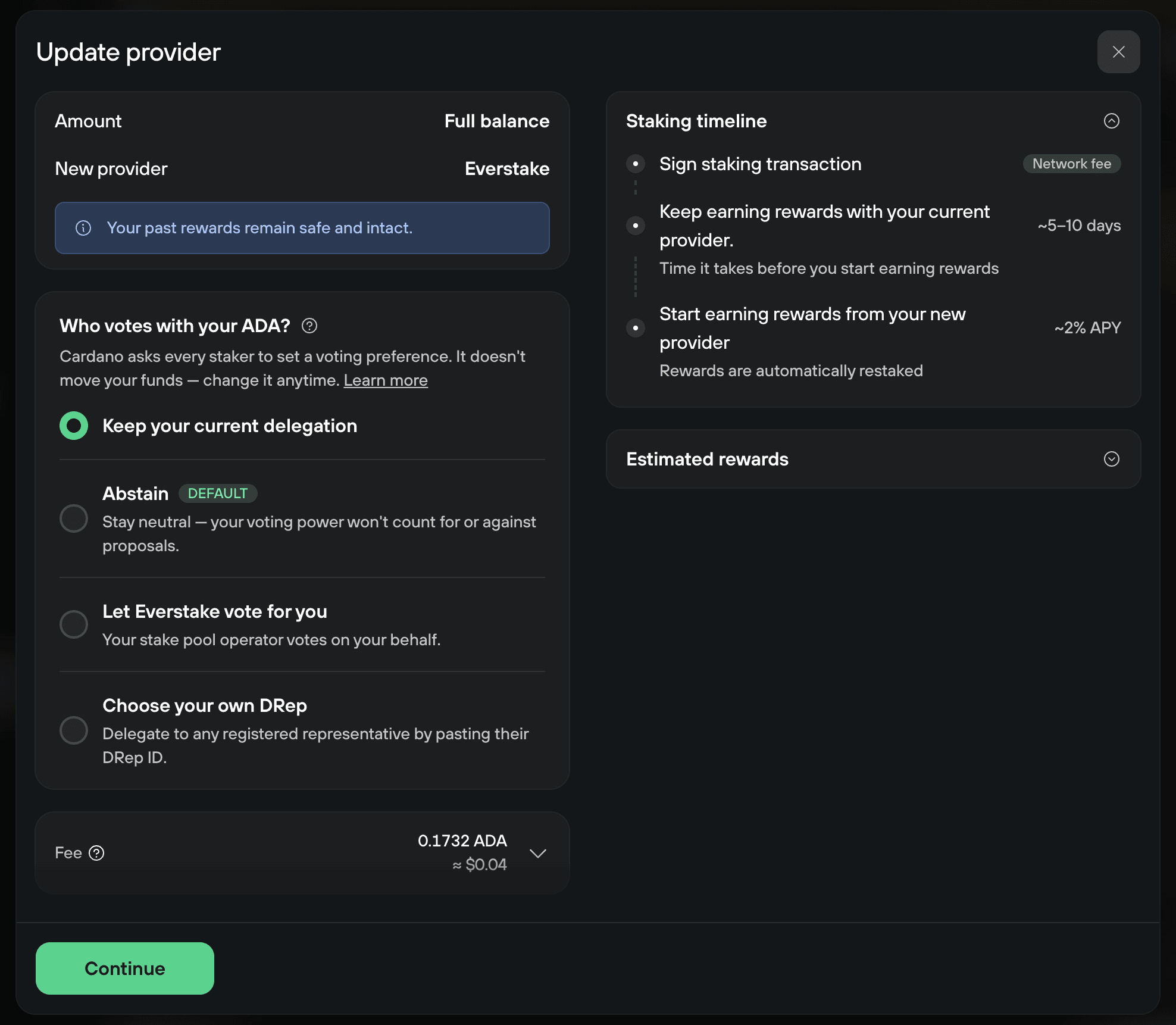Click the Sign staking transaction step bullet
Screen dimensions: 1176x1025
click(636, 164)
